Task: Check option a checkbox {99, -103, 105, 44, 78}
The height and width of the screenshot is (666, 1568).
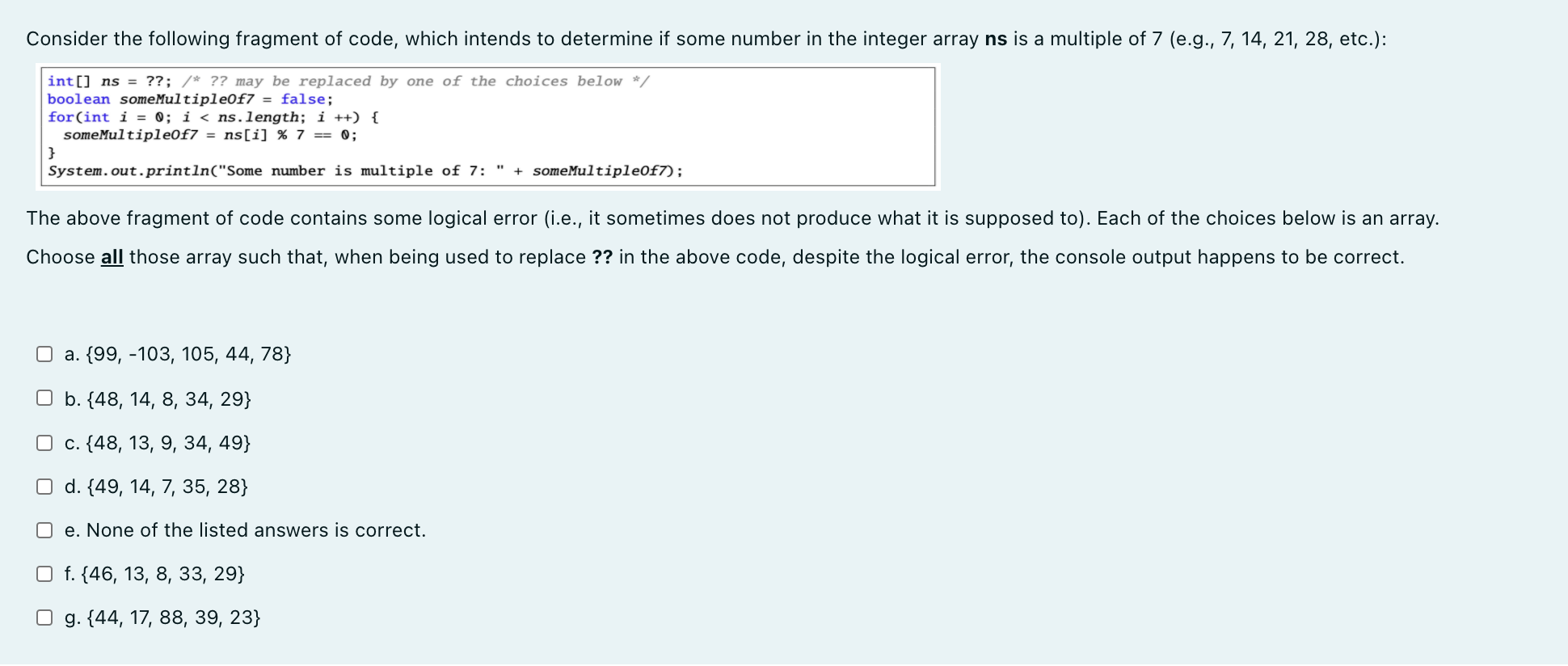Action: click(45, 352)
